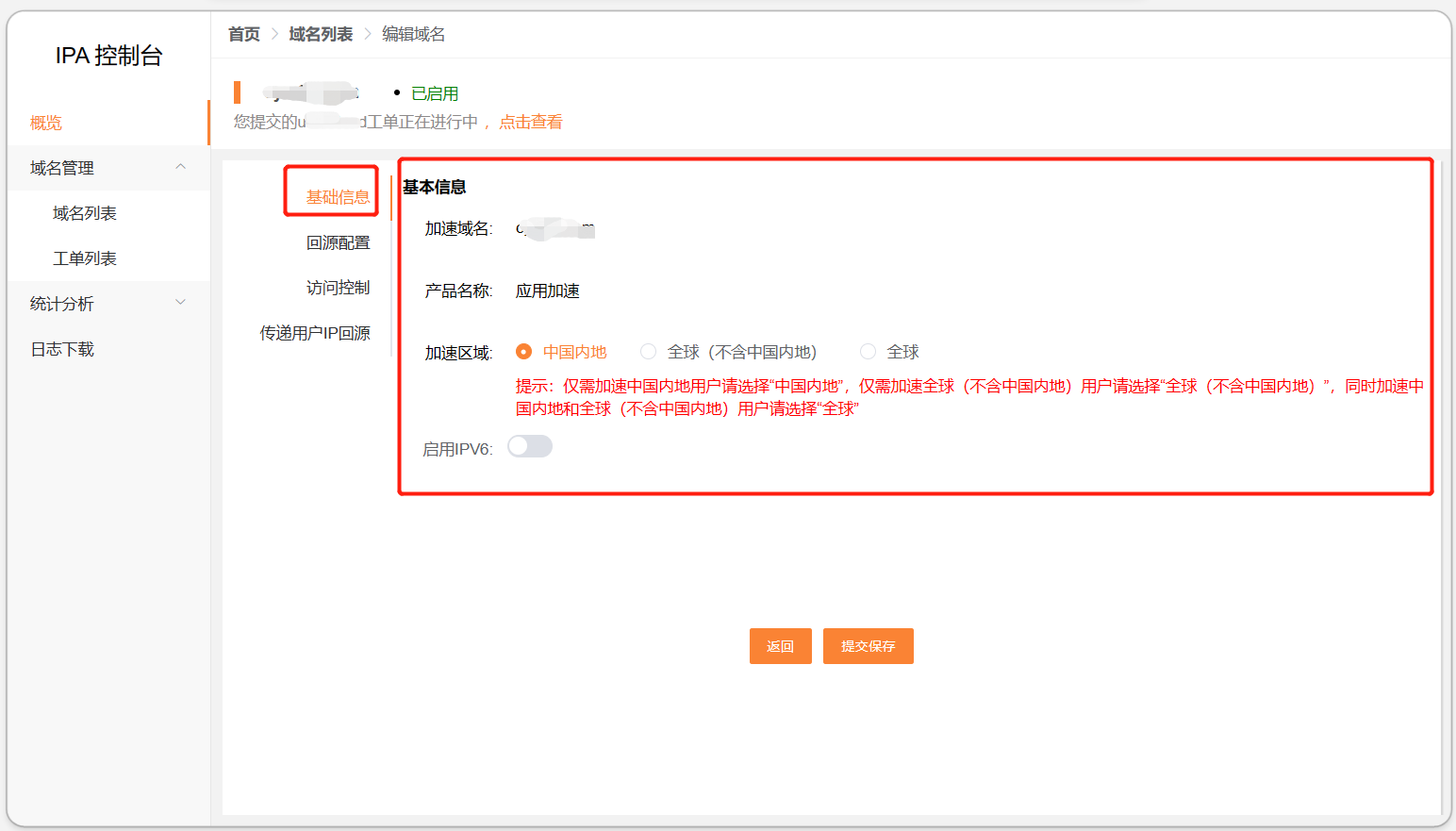Collapse the 域名管理 menu chevron
This screenshot has height=831, width=1456.
point(181,167)
